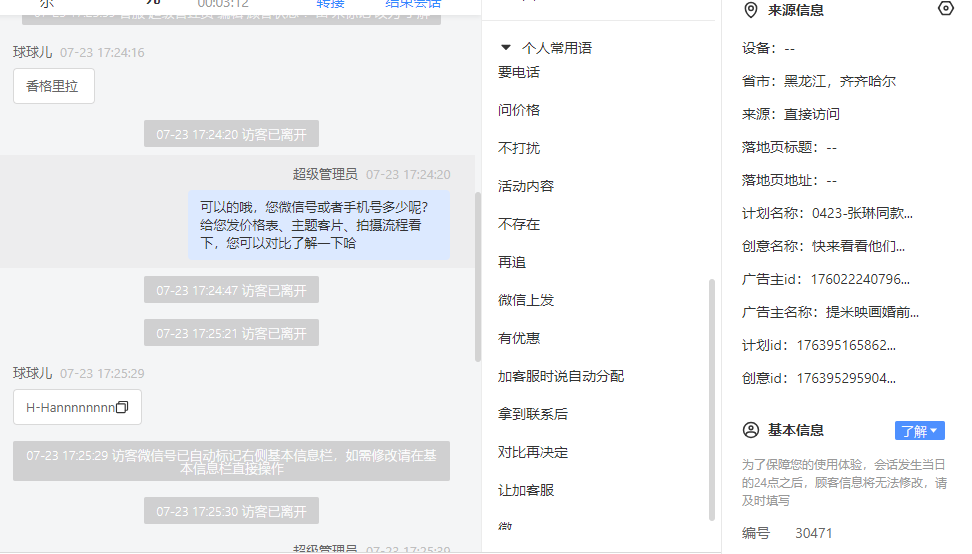The width and height of the screenshot is (972, 554).
Task: Select the quick phrase 有优惠
Action: [x=519, y=338]
